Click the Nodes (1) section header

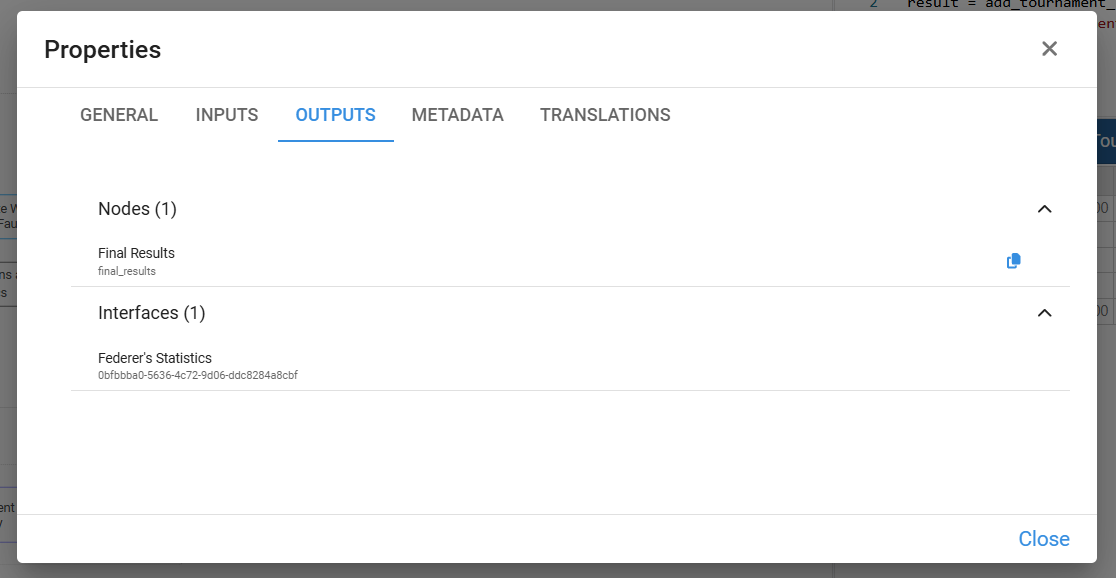coord(137,209)
